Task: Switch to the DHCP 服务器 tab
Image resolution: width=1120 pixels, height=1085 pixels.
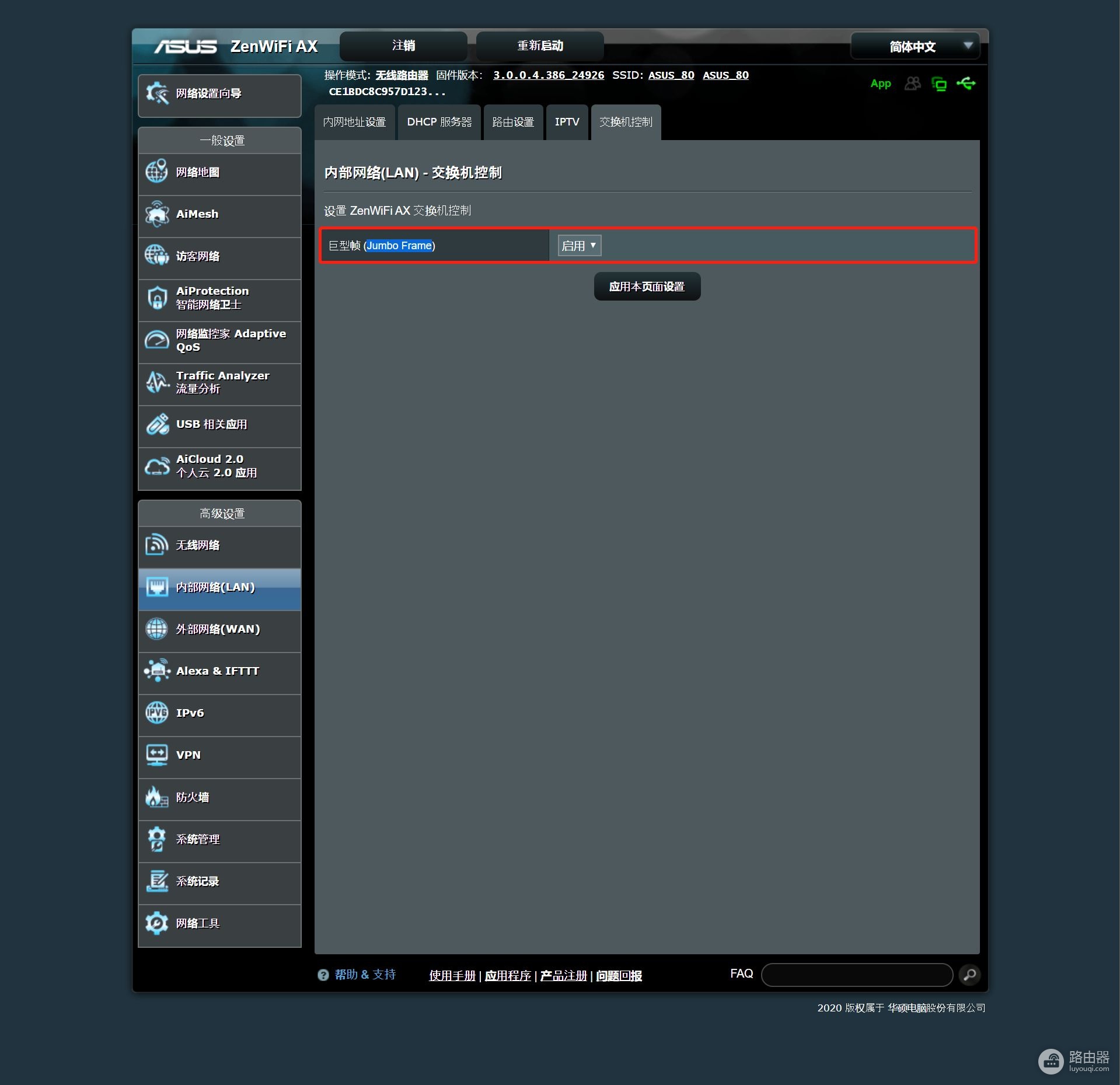Action: 439,122
